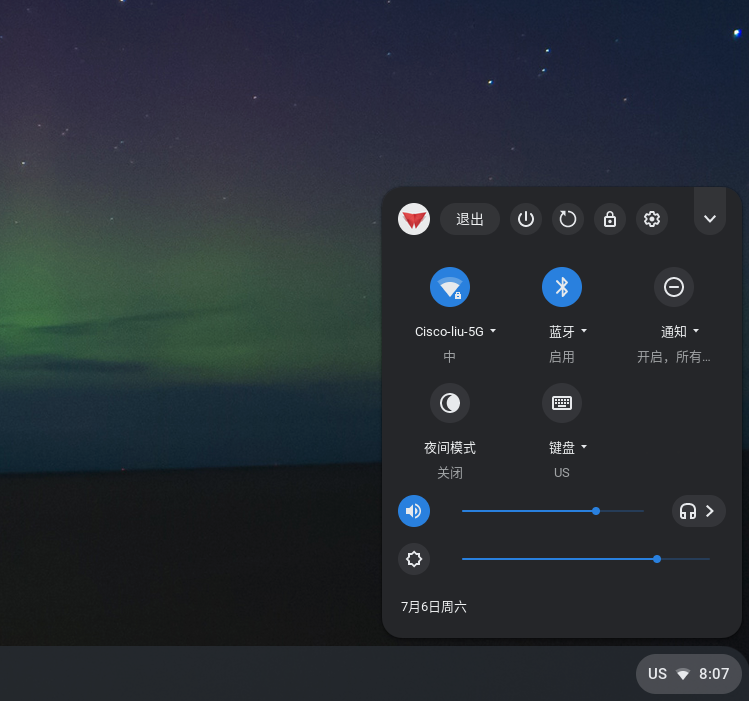Click the volume slider track

click(553, 511)
